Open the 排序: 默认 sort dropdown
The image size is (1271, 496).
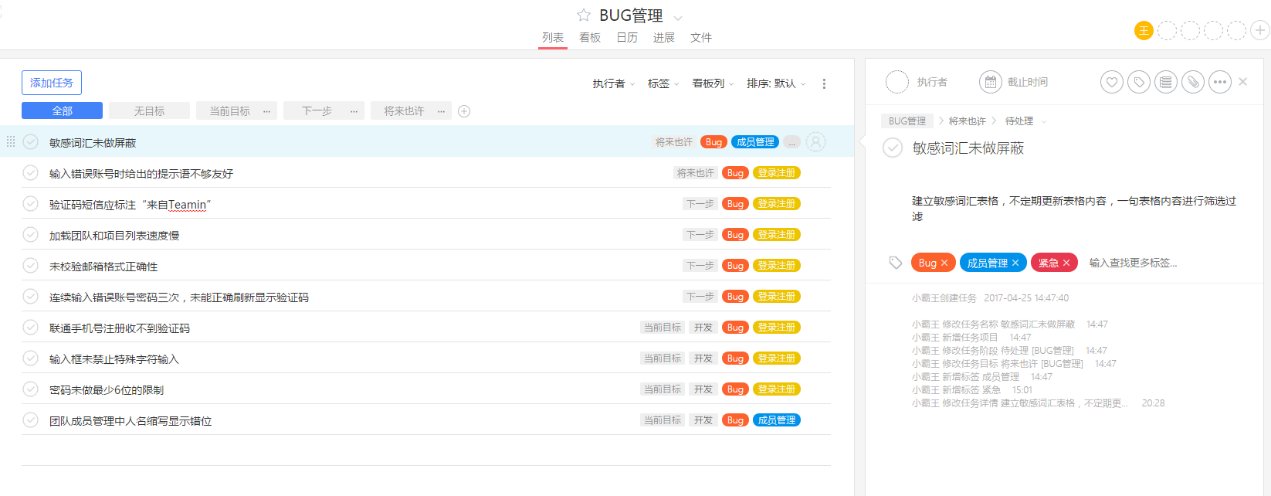775,84
